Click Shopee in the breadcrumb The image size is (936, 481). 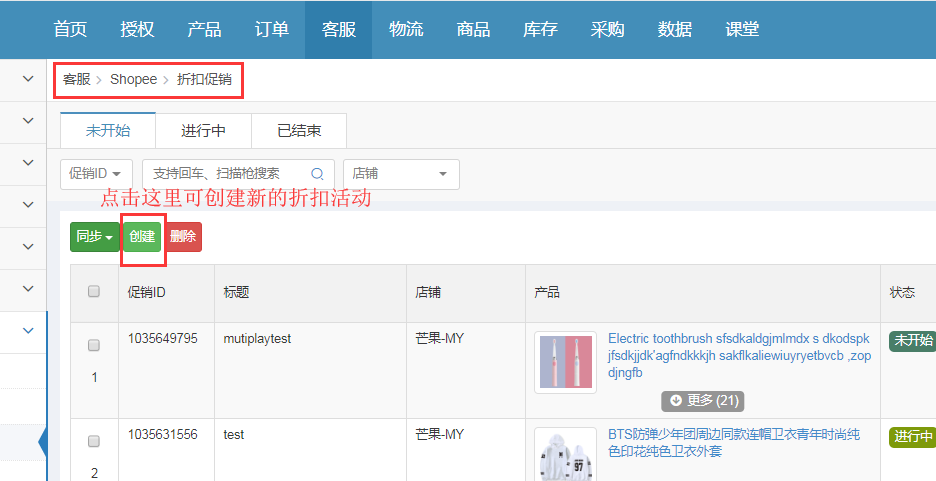point(133,79)
